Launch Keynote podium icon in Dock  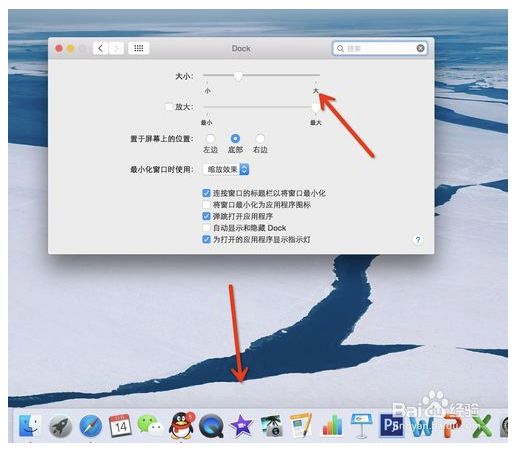(361, 426)
